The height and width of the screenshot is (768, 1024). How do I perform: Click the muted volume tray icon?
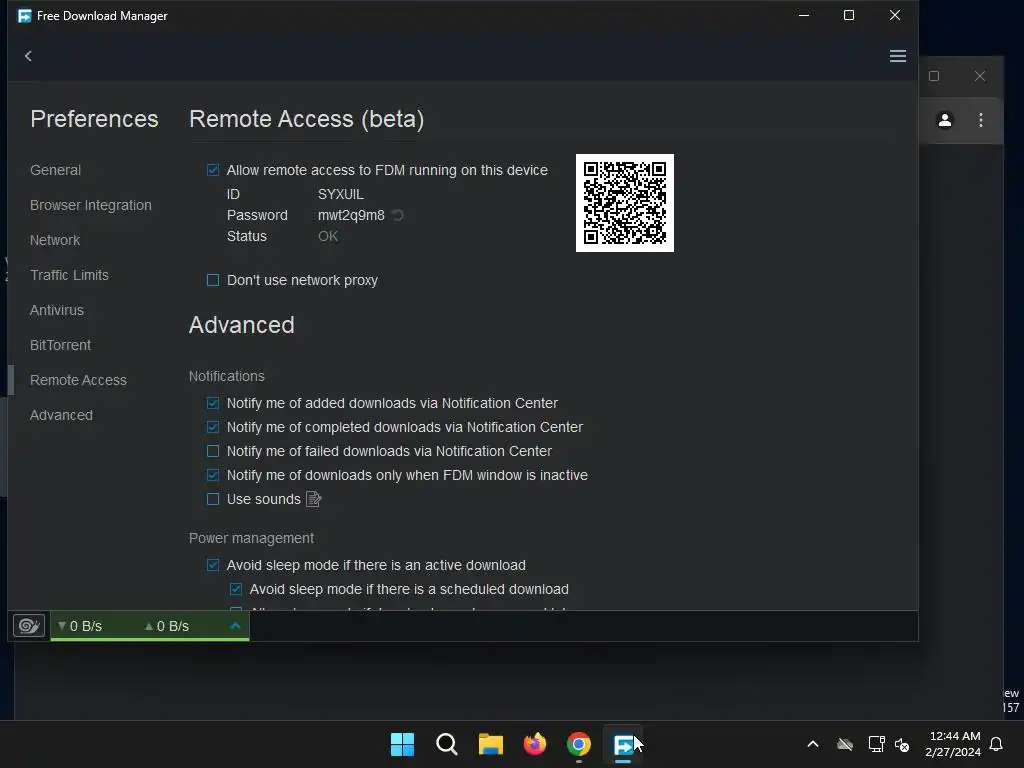coord(902,744)
